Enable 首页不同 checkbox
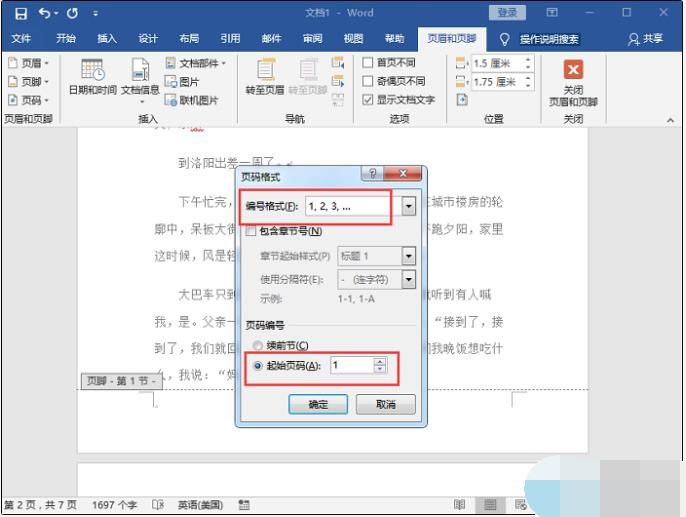Viewport: 686px width, 517px height. coord(368,63)
